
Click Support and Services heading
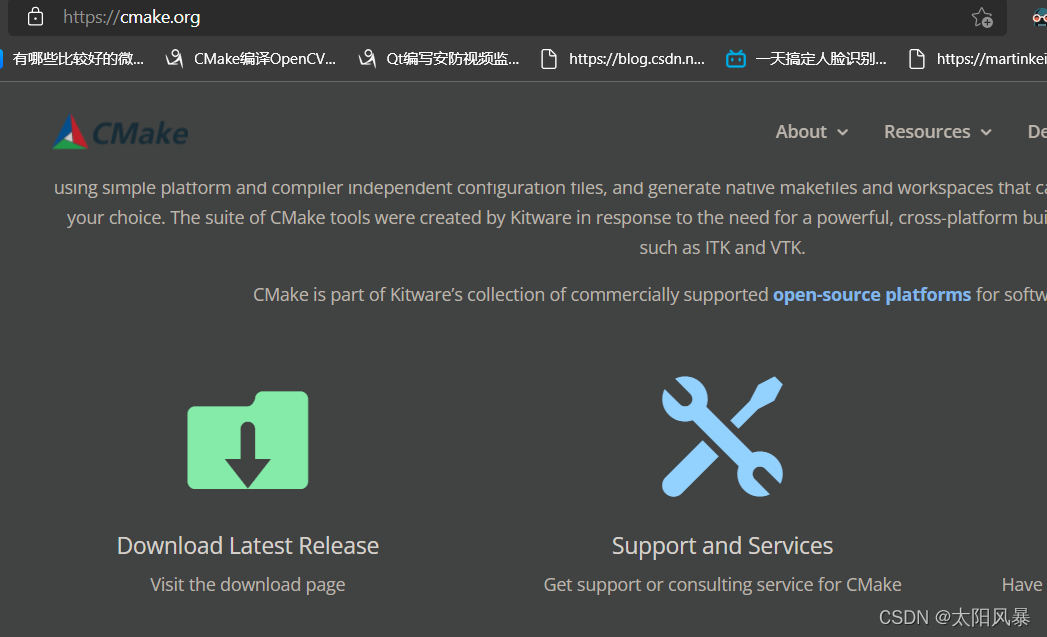click(722, 546)
